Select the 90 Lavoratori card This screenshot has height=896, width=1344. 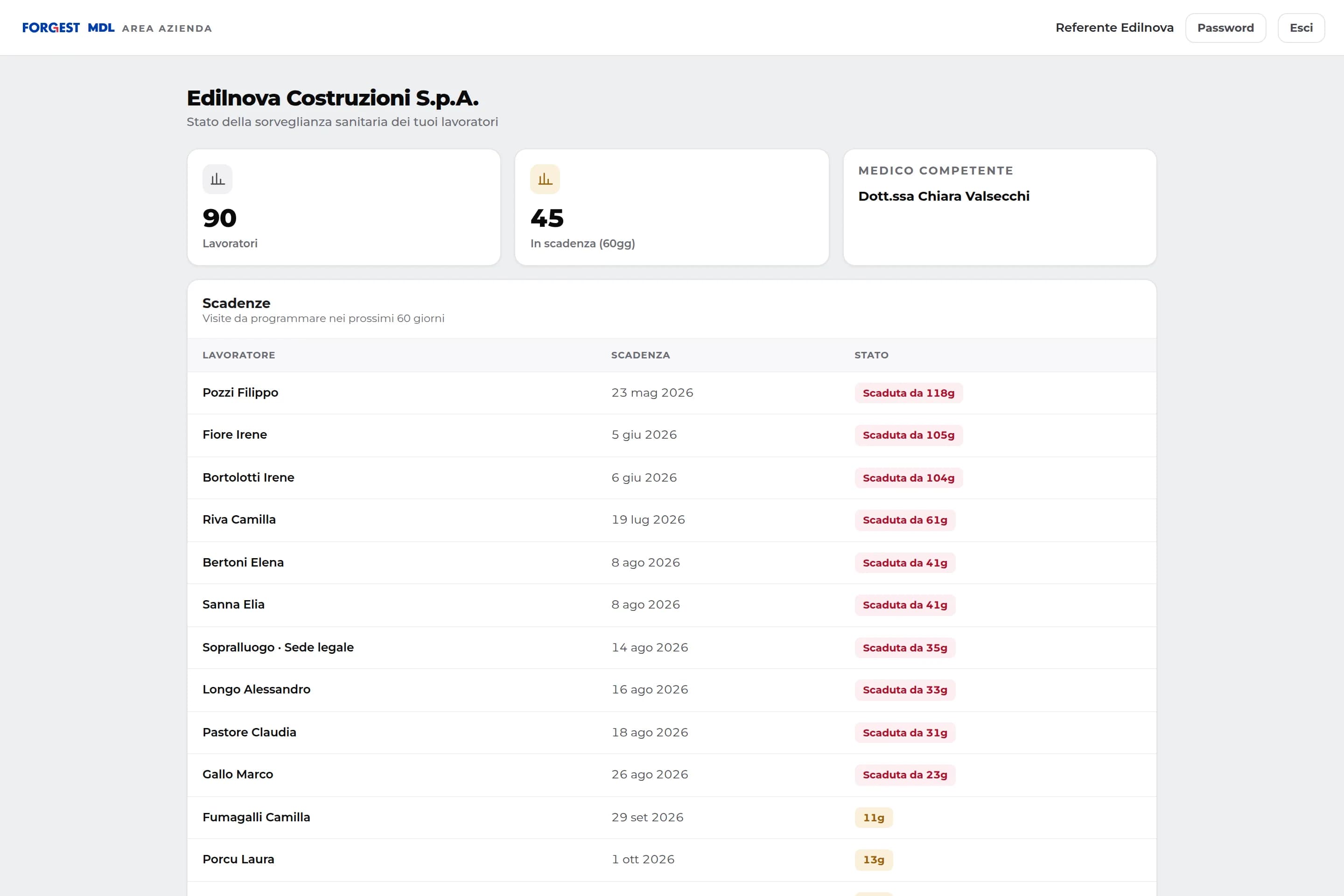pyautogui.click(x=344, y=207)
